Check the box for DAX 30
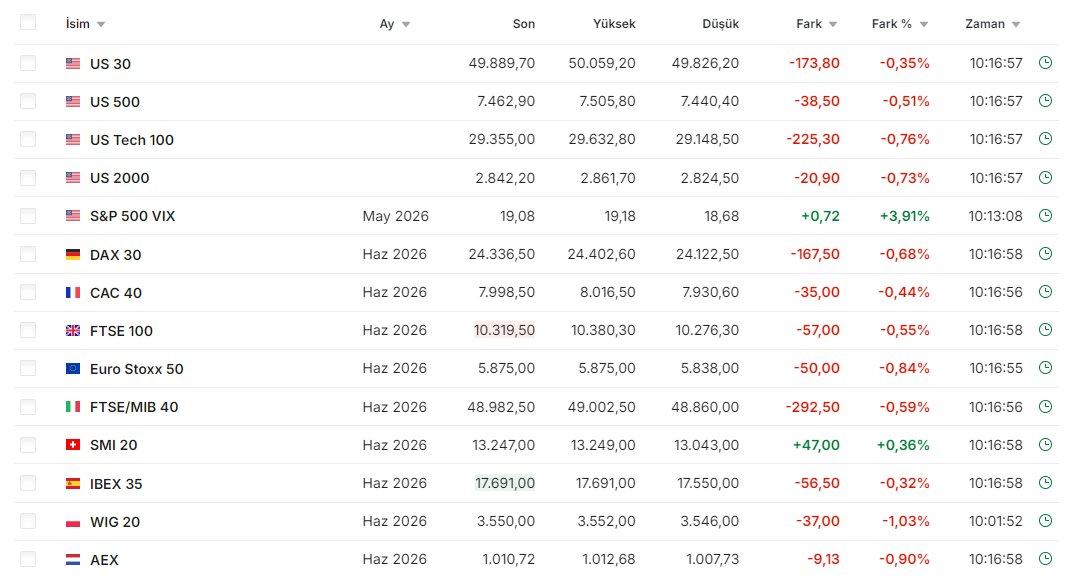 click(28, 254)
